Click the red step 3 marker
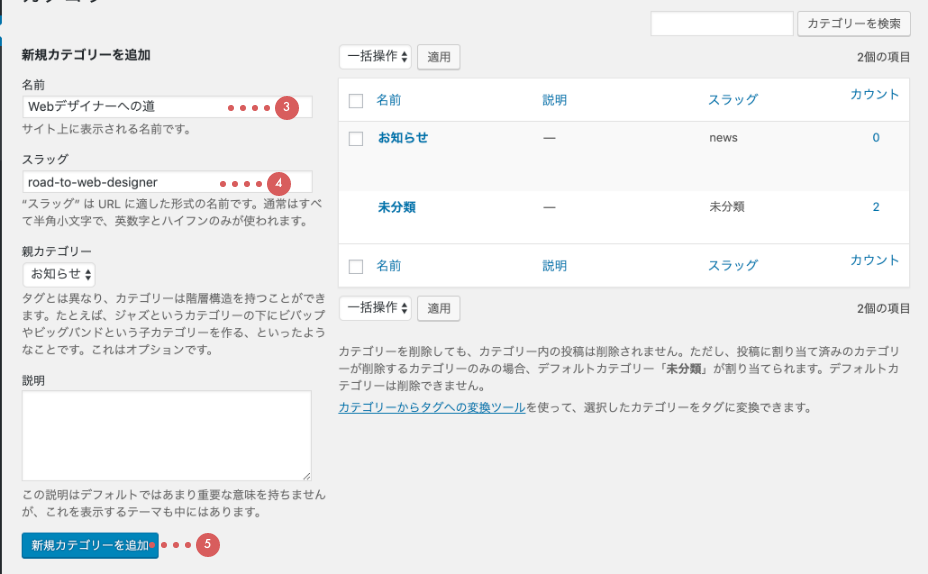Image resolution: width=928 pixels, height=574 pixels. tap(287, 107)
